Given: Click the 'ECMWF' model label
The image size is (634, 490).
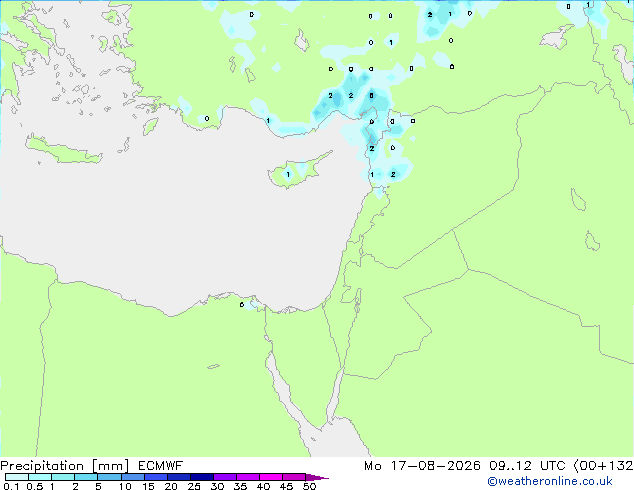Looking at the screenshot, I should (161, 466).
